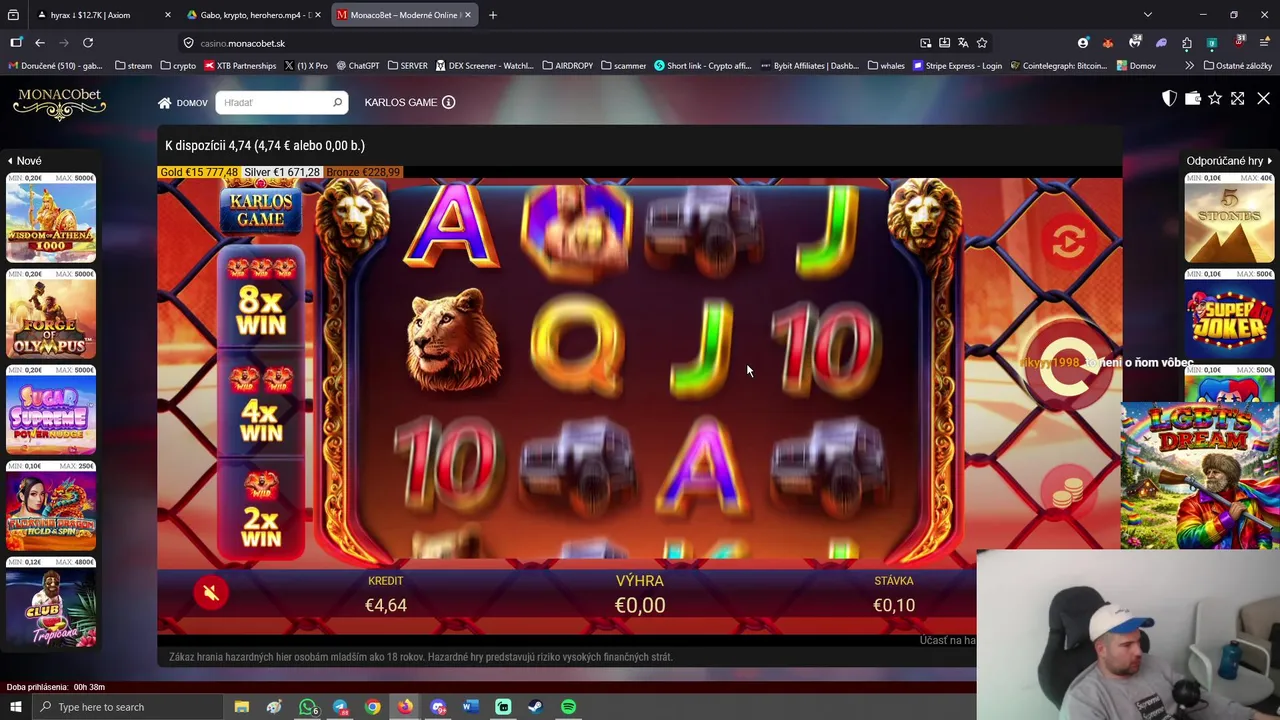This screenshot has height=720, width=1280.
Task: Collapse the Nové games panel
Action: [25, 161]
